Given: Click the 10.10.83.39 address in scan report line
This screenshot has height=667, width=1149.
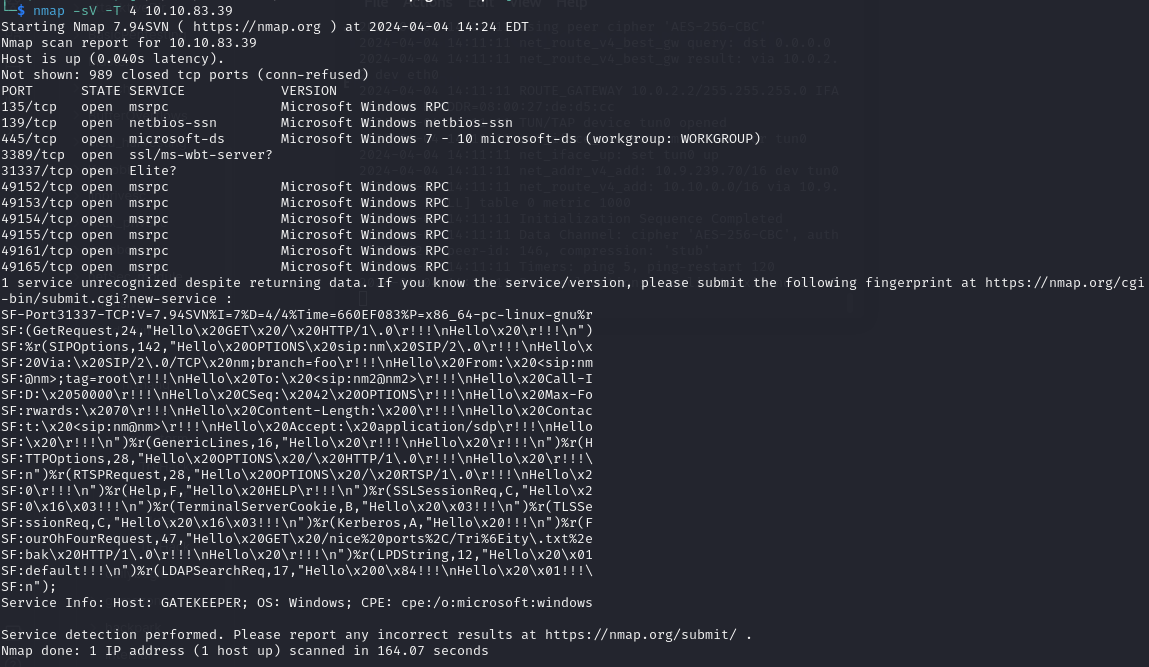Looking at the screenshot, I should [212, 43].
